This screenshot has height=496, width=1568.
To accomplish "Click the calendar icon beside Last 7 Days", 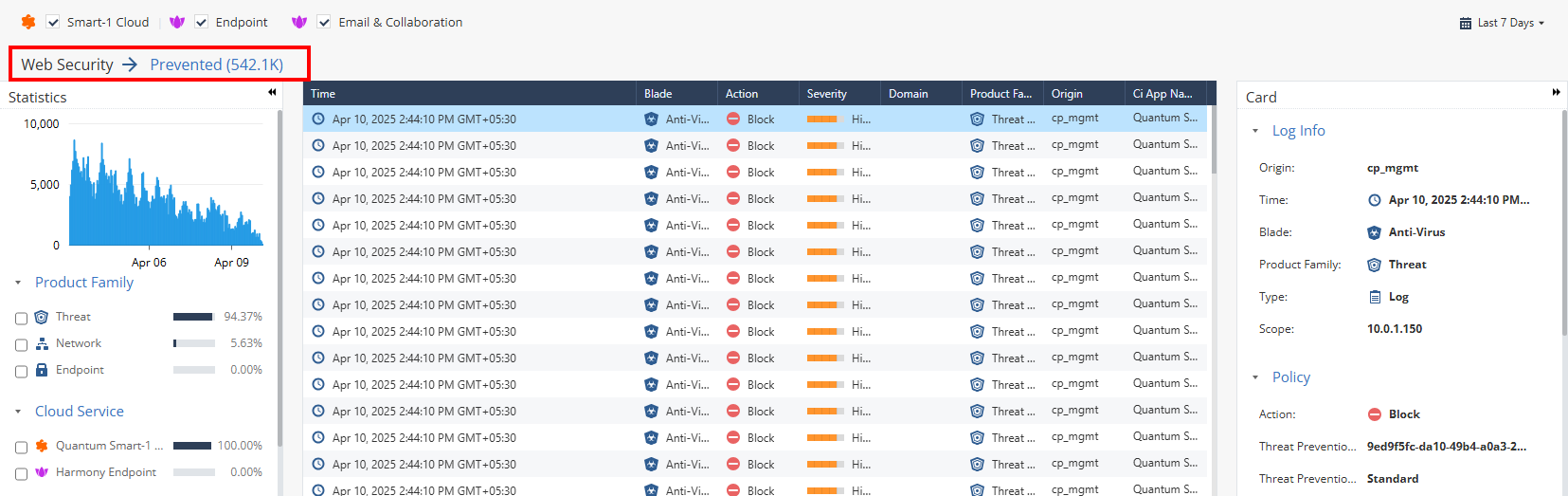I will click(x=1466, y=23).
